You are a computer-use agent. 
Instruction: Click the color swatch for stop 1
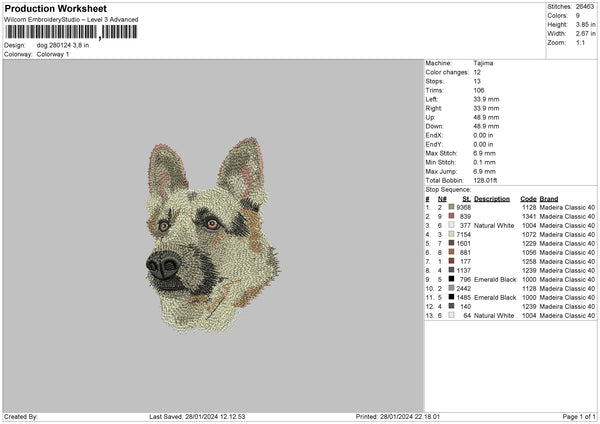453,207
